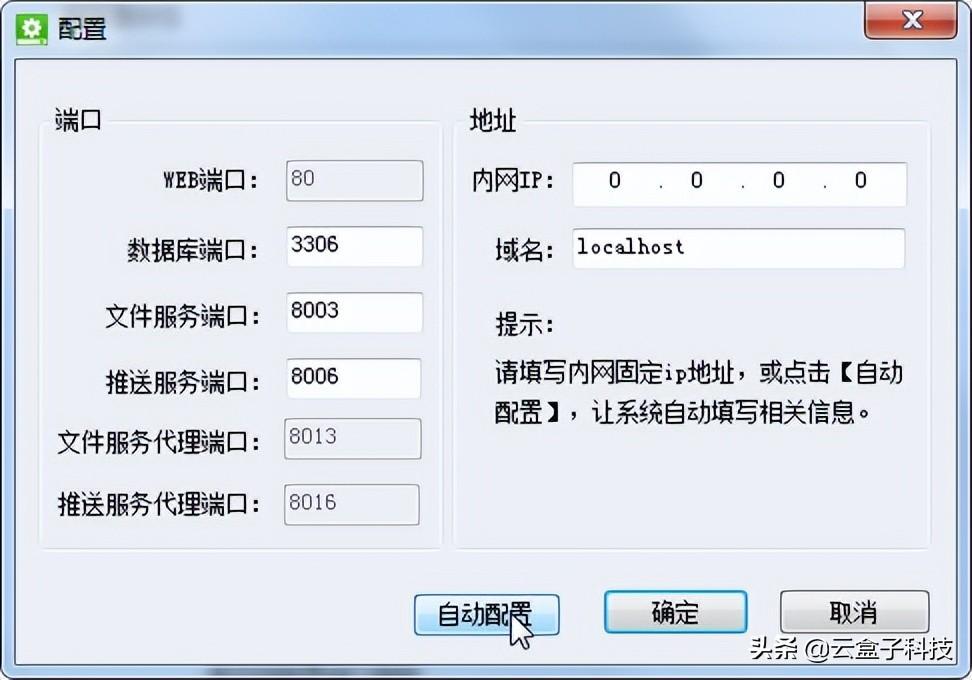Click the green gear app icon in title bar

click(31, 29)
